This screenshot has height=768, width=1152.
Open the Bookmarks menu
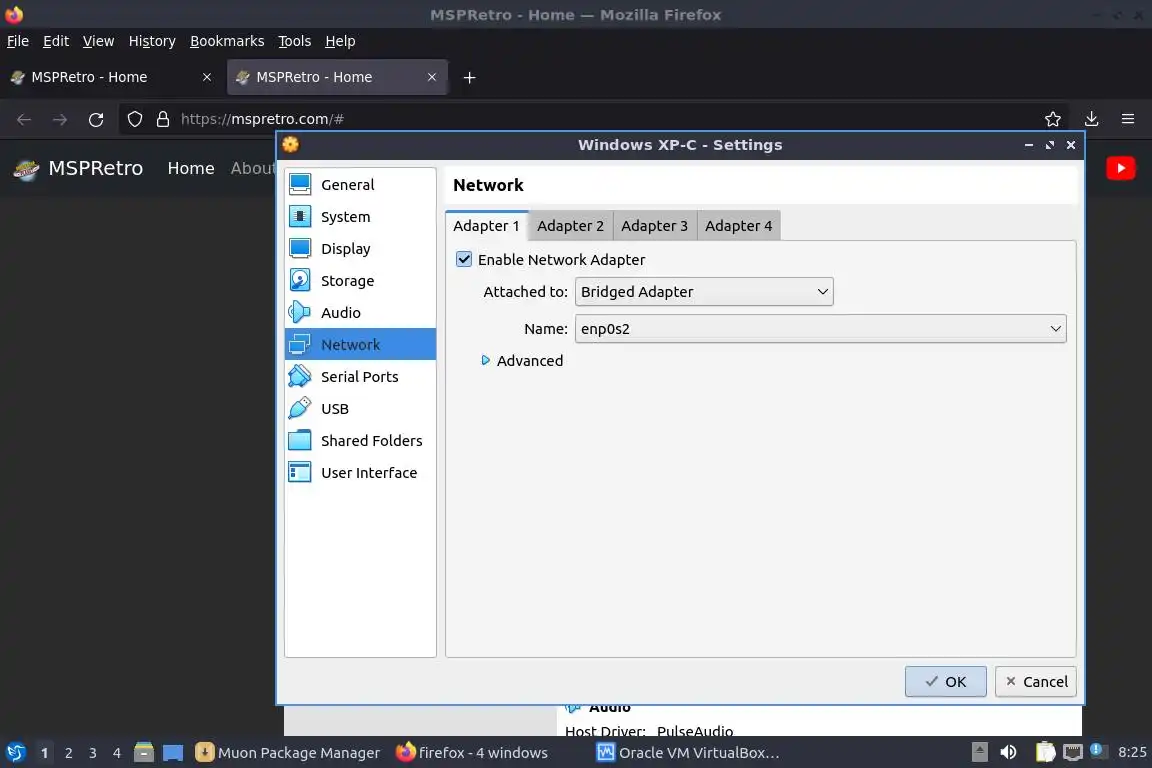pyautogui.click(x=227, y=41)
